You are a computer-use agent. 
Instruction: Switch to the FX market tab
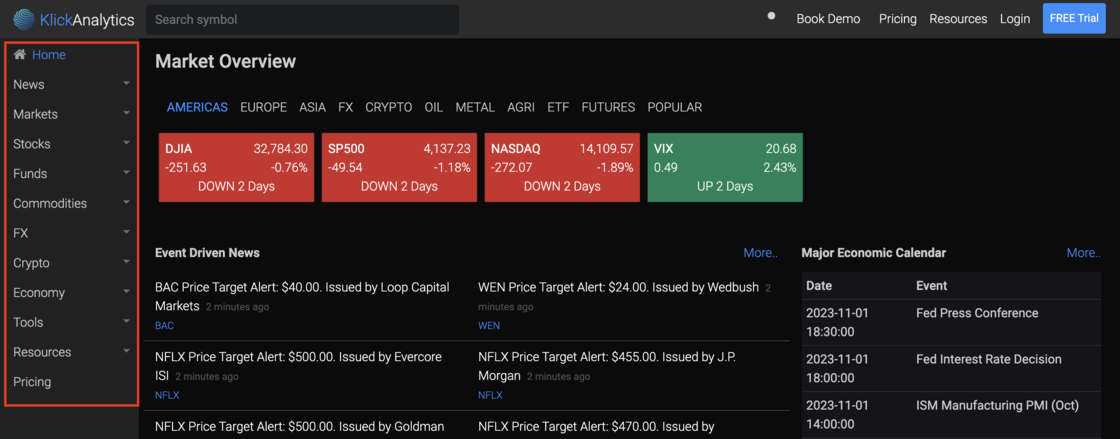pos(346,107)
